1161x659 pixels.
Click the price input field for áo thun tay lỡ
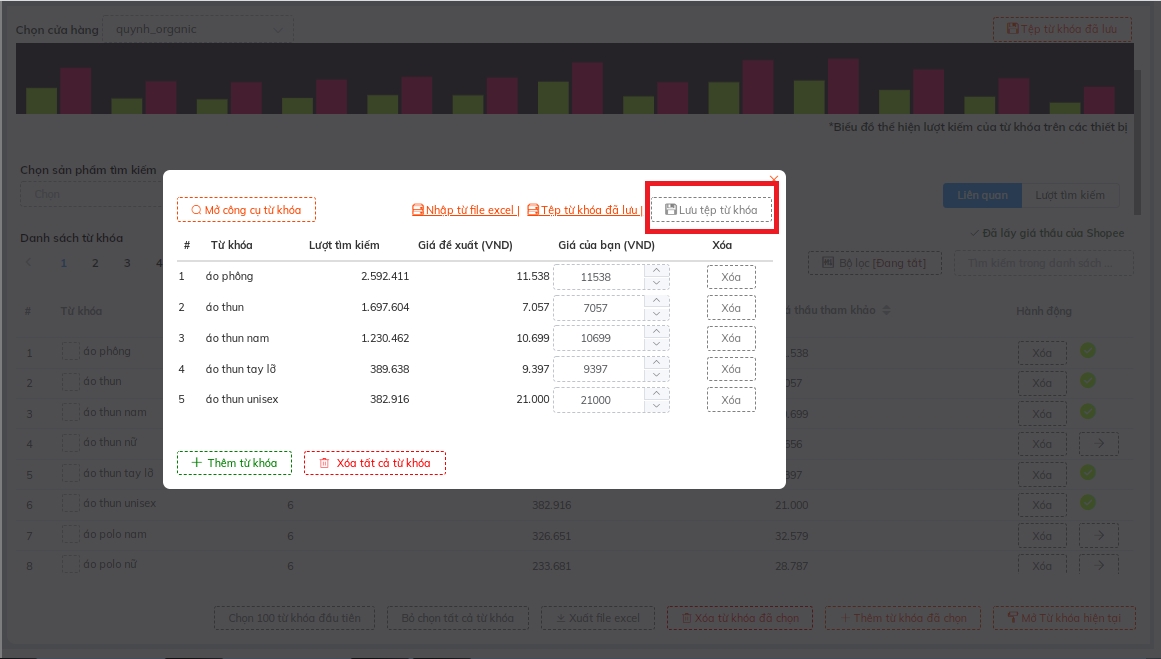coord(596,370)
